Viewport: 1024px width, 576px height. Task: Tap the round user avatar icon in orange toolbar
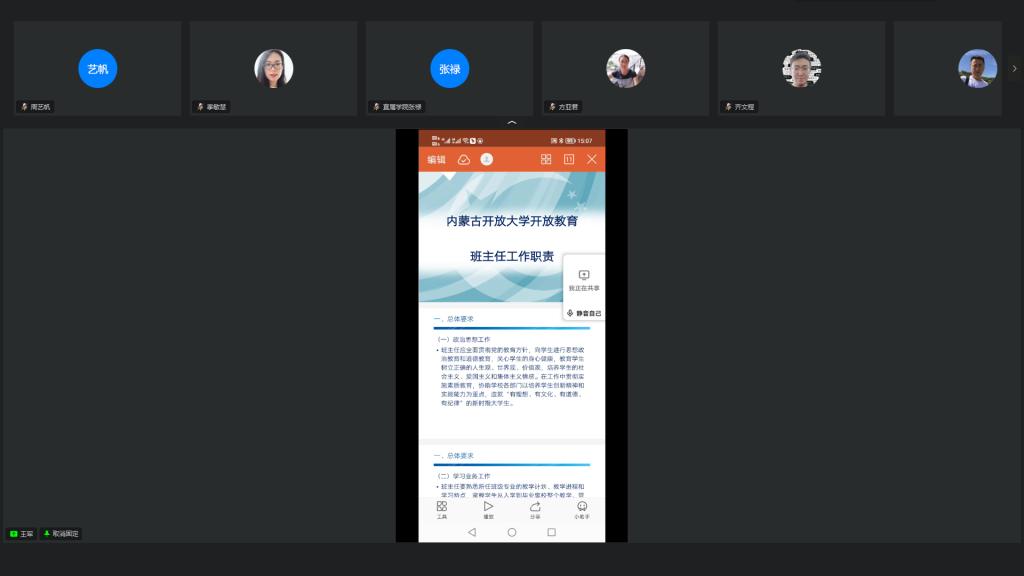(x=487, y=159)
